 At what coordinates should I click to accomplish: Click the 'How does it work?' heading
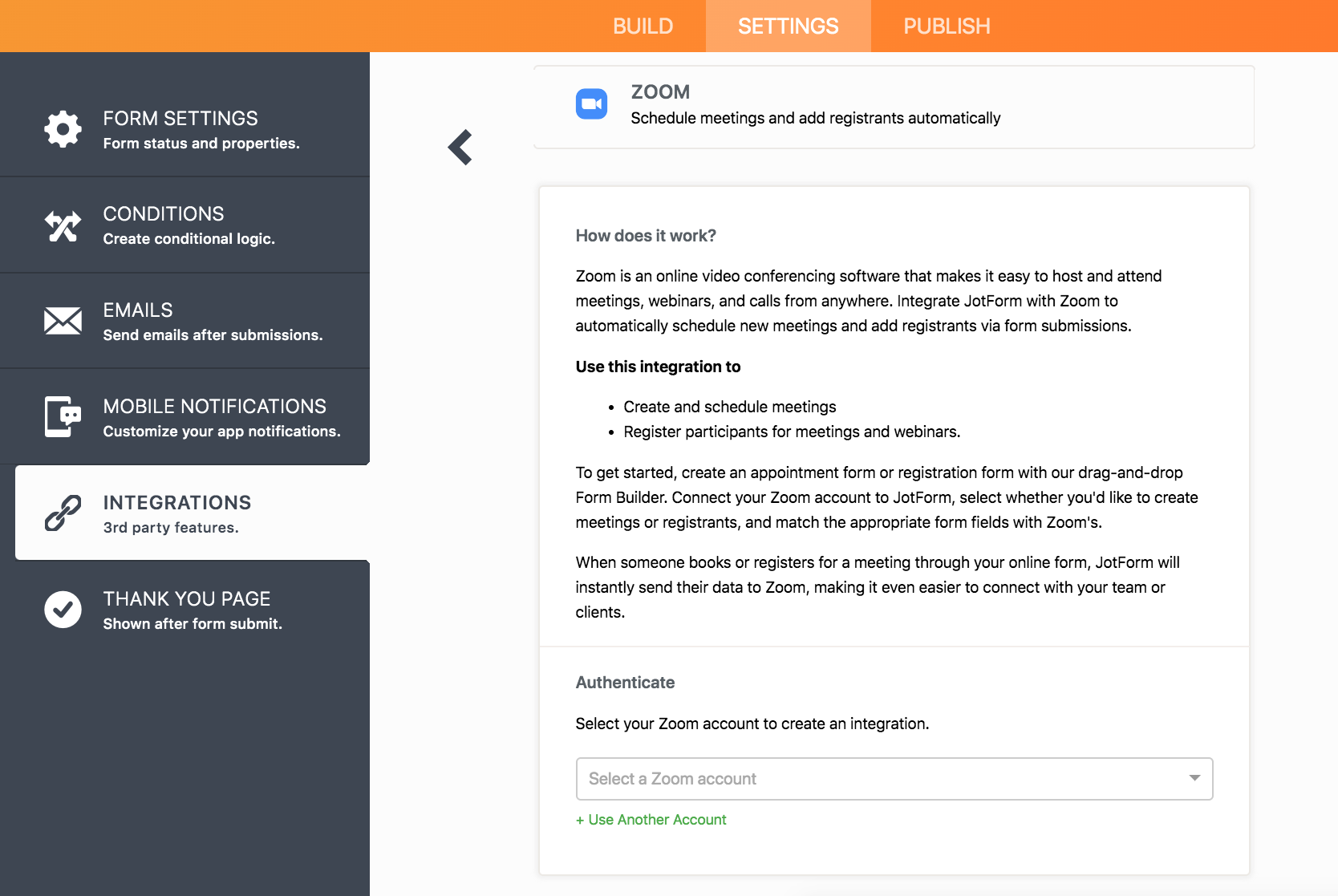[x=646, y=236]
